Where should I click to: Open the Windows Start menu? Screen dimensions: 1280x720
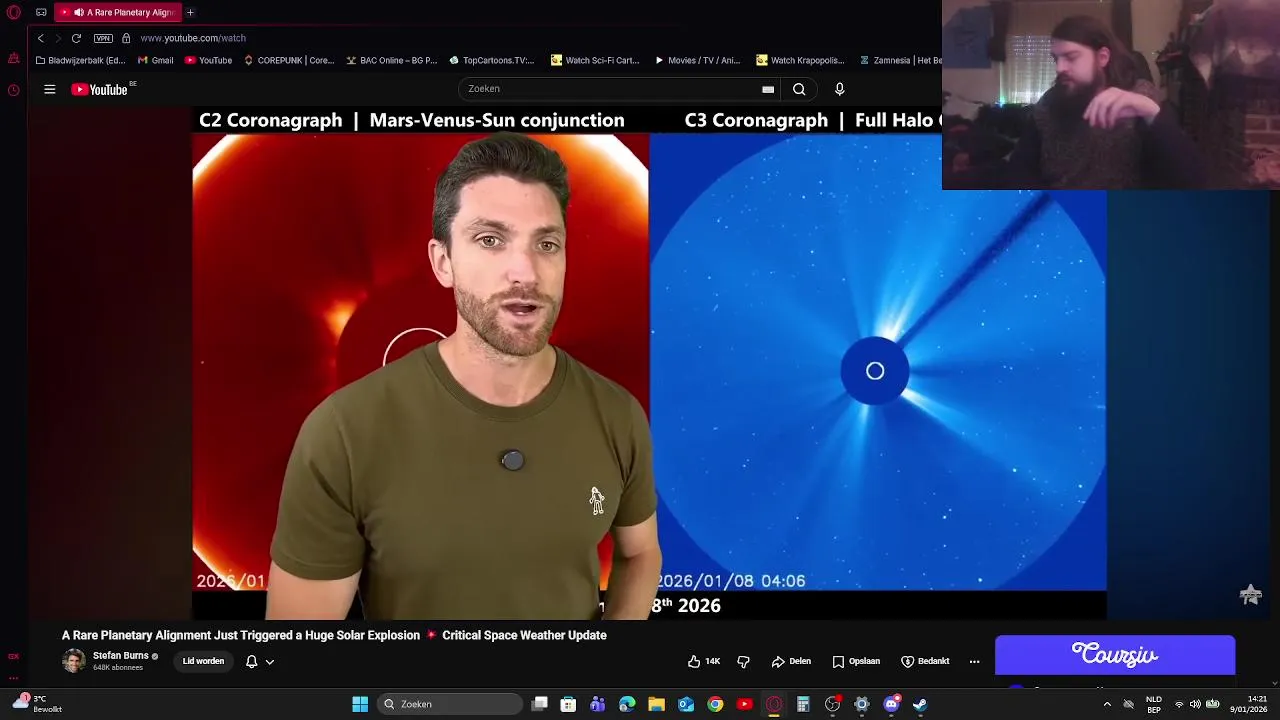click(360, 704)
